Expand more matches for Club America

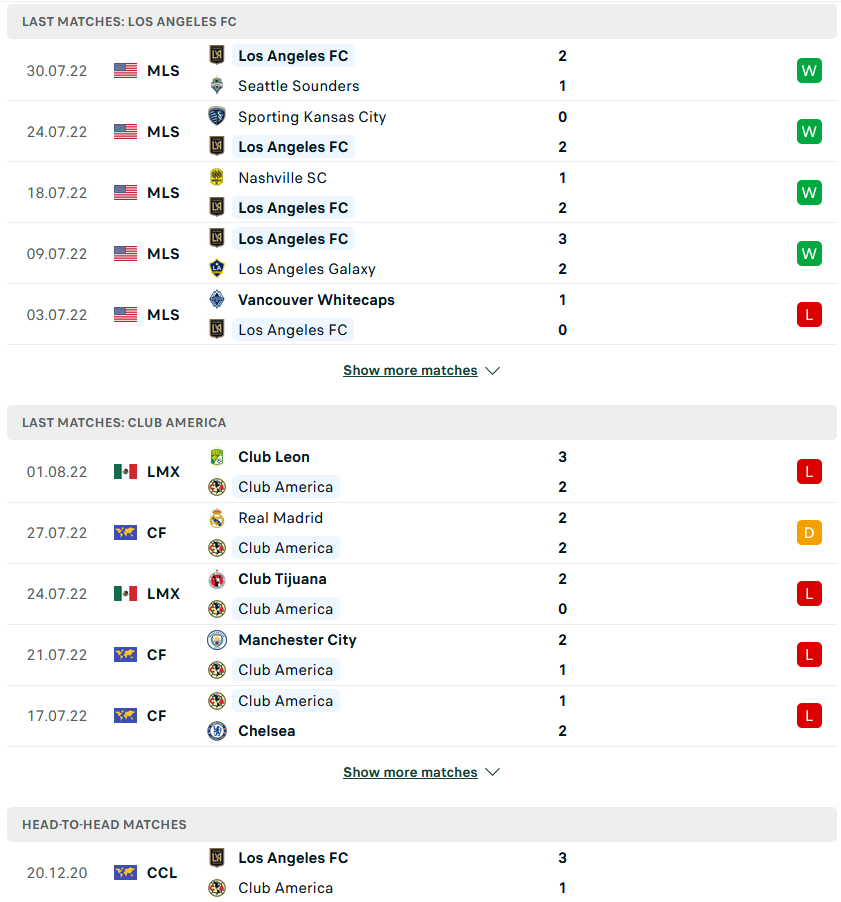pyautogui.click(x=410, y=773)
